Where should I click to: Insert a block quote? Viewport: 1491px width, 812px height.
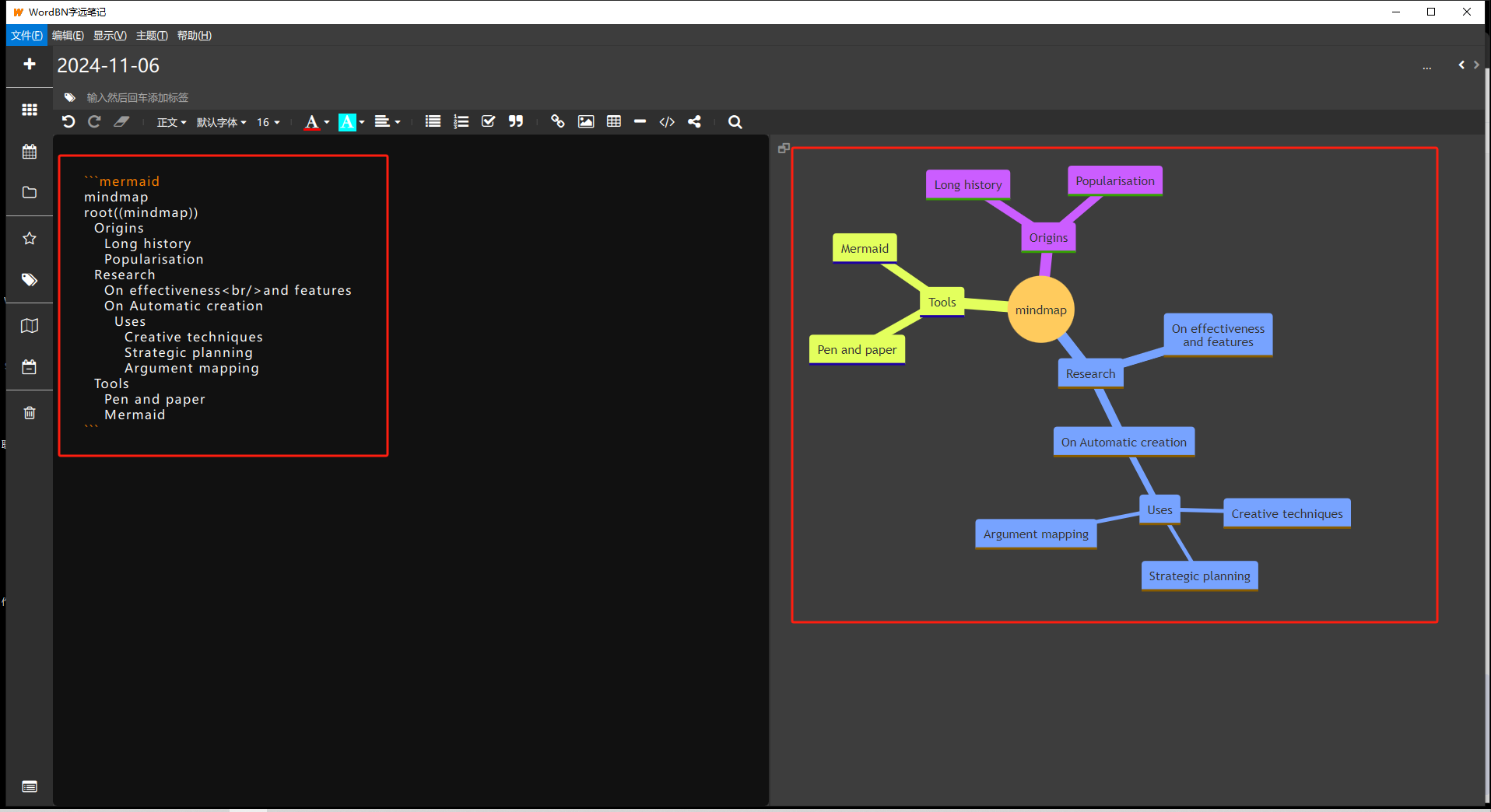(x=516, y=121)
